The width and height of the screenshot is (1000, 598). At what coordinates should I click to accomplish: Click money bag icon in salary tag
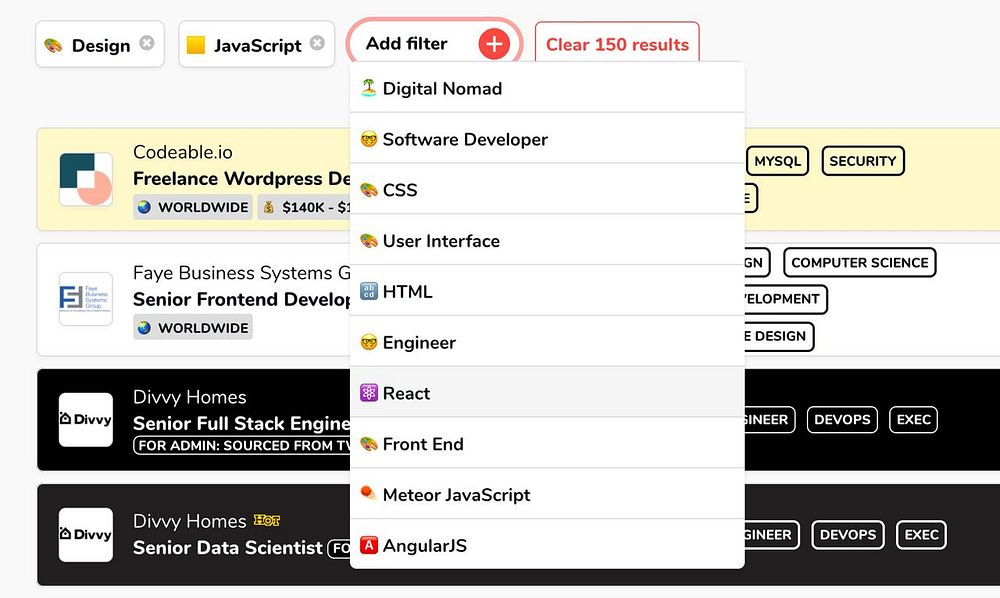[x=268, y=207]
